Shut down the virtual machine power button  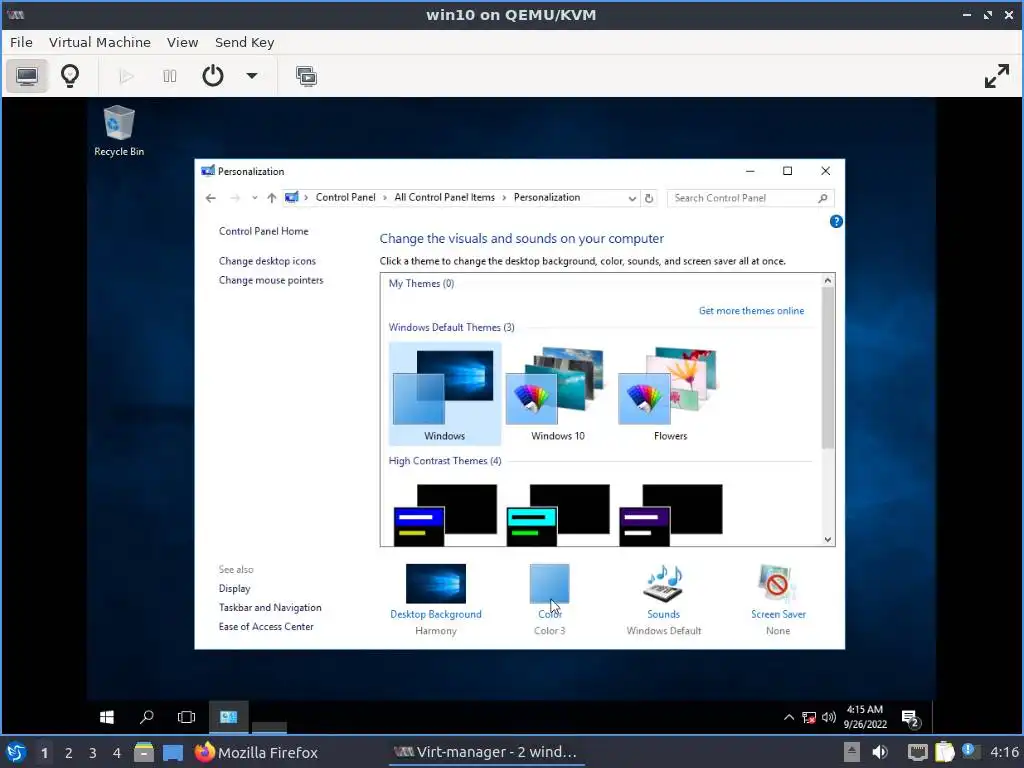(x=213, y=76)
